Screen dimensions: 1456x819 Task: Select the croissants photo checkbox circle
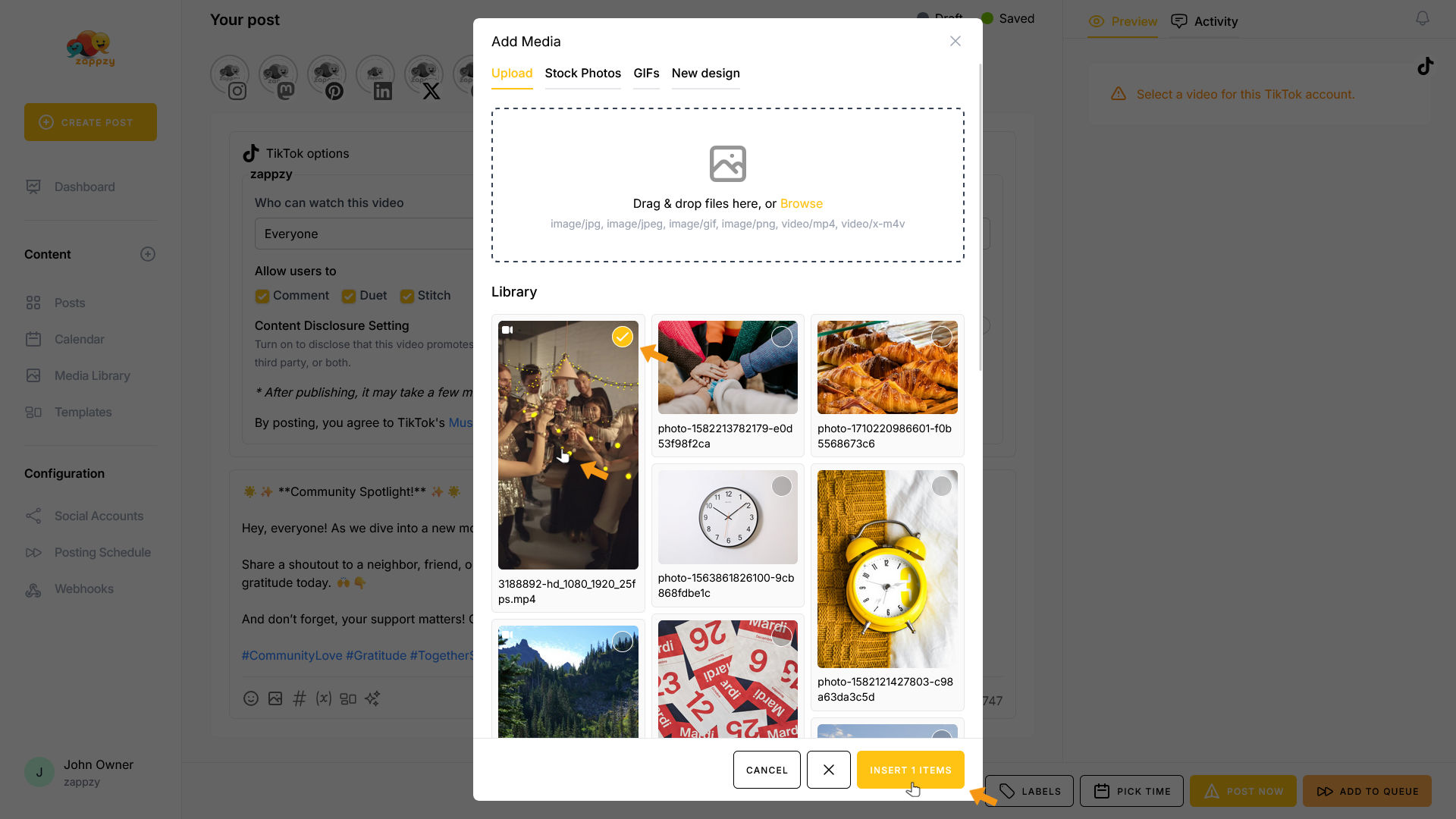coord(941,337)
